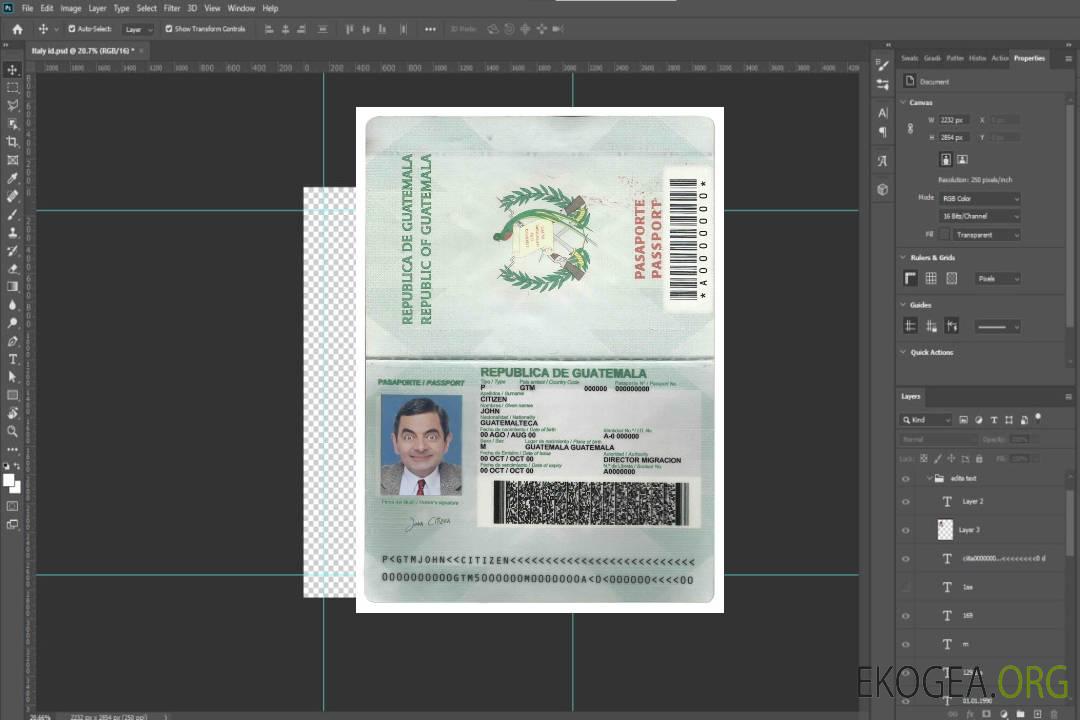Toggle visibility of the 'm' text layer

(906, 645)
